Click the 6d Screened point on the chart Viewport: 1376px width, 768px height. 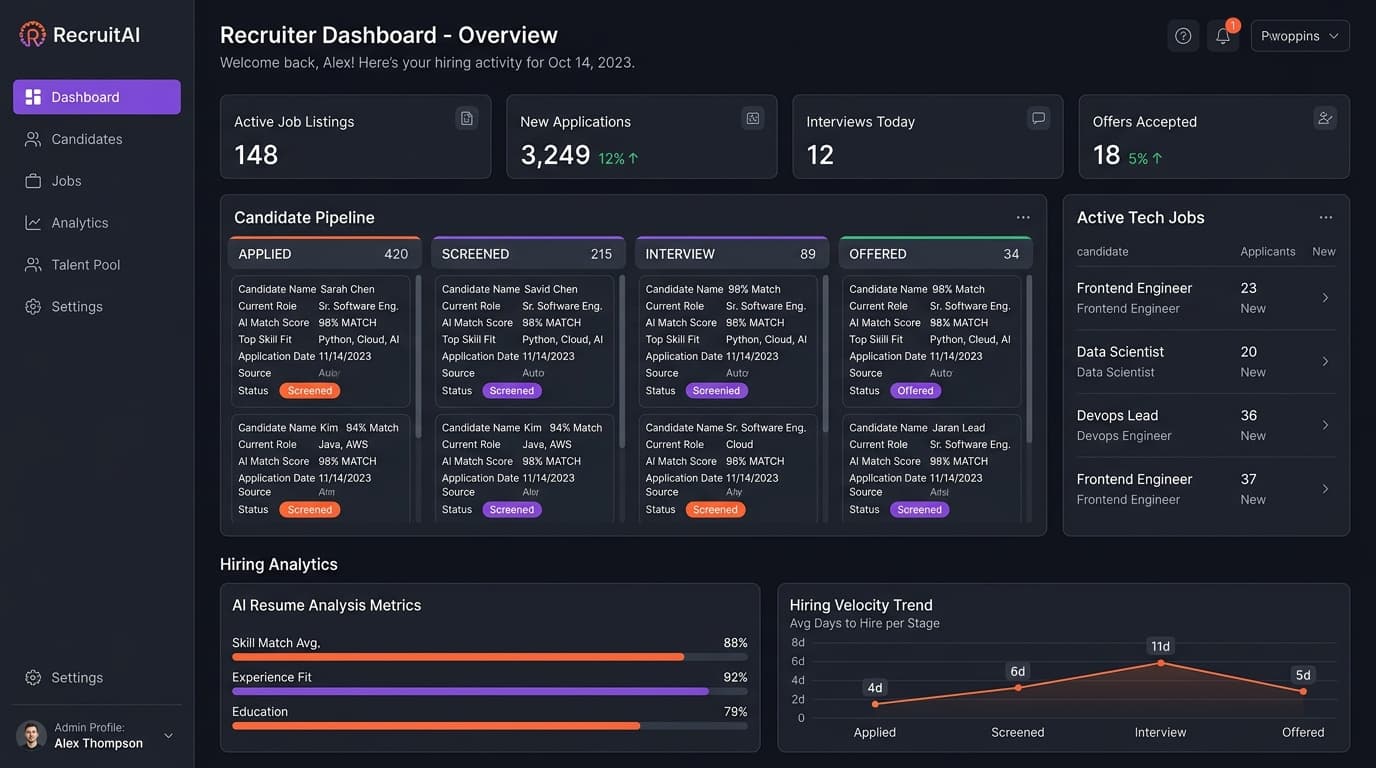click(1018, 687)
